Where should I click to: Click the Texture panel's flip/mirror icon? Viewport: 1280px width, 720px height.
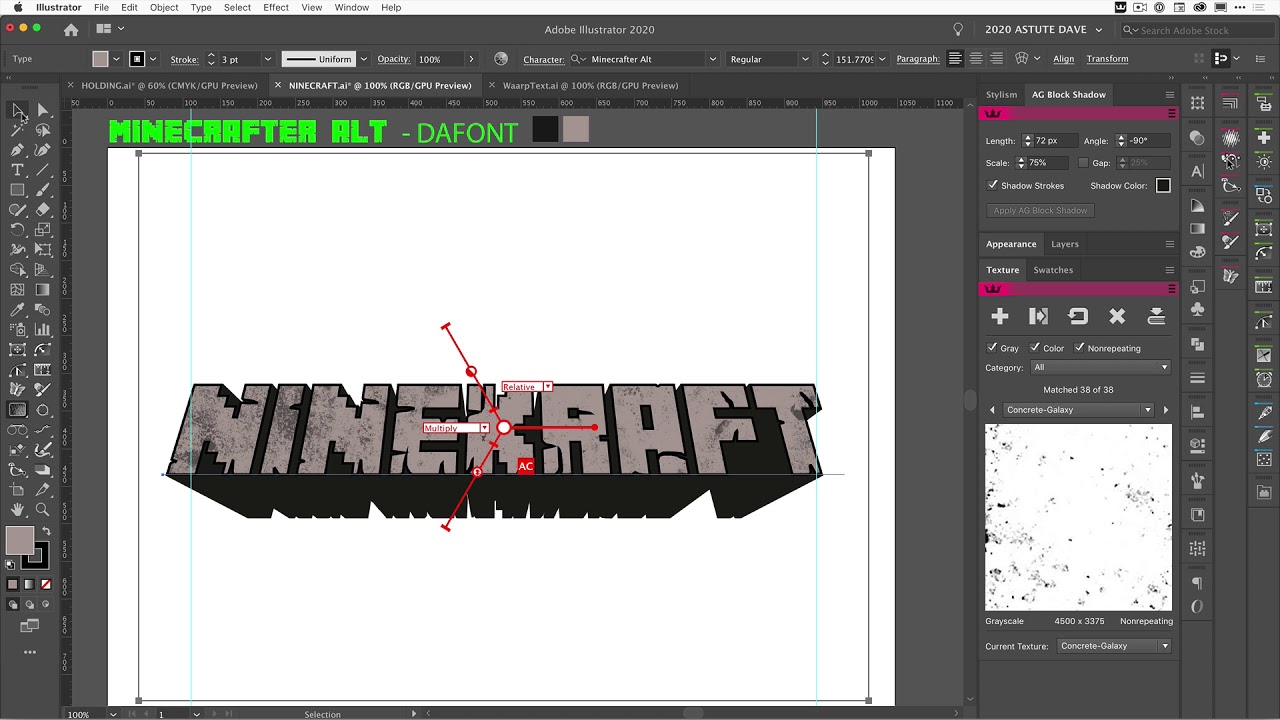pyautogui.click(x=1039, y=316)
